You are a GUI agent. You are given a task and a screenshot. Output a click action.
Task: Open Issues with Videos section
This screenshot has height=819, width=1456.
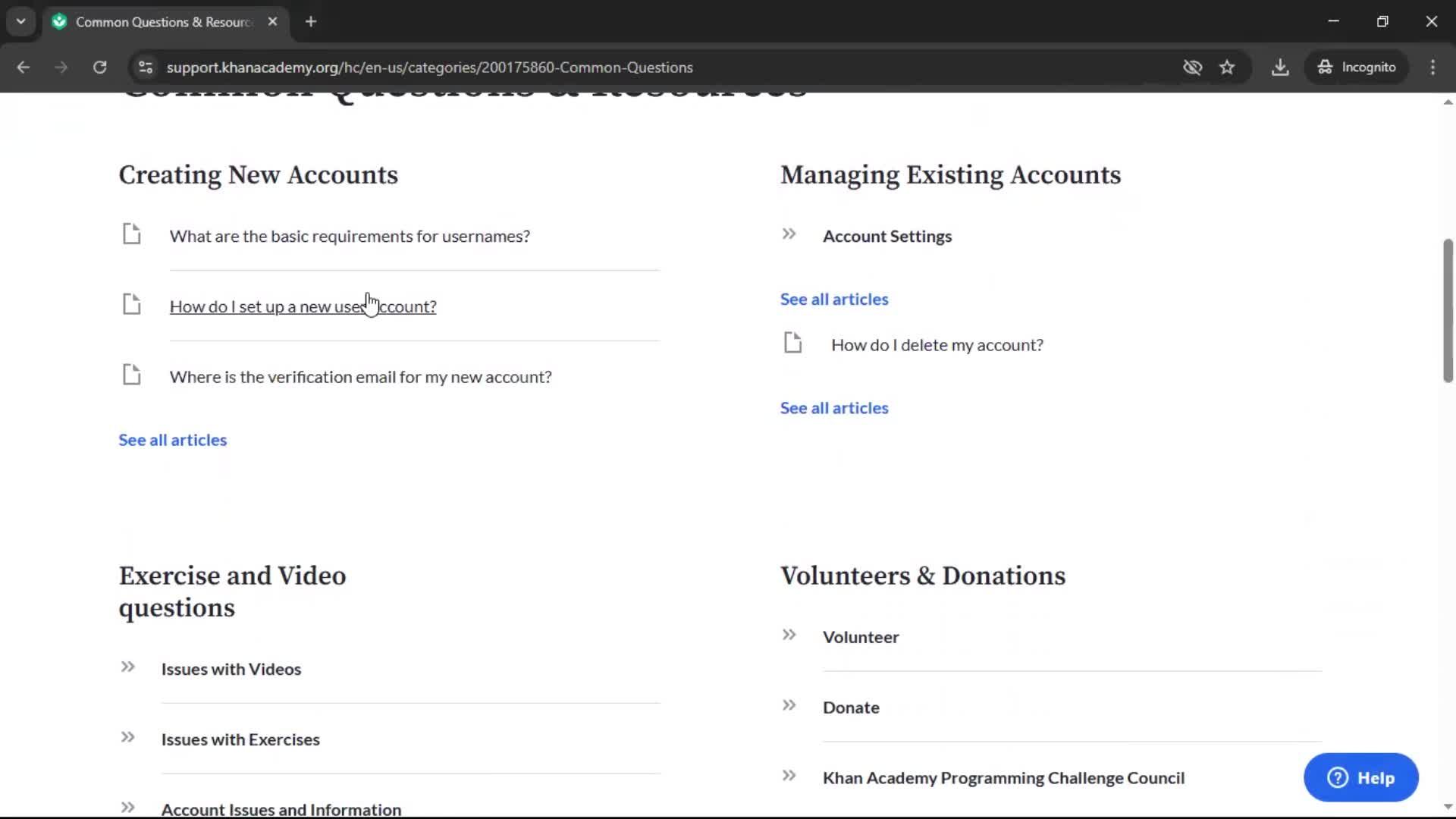pos(231,670)
